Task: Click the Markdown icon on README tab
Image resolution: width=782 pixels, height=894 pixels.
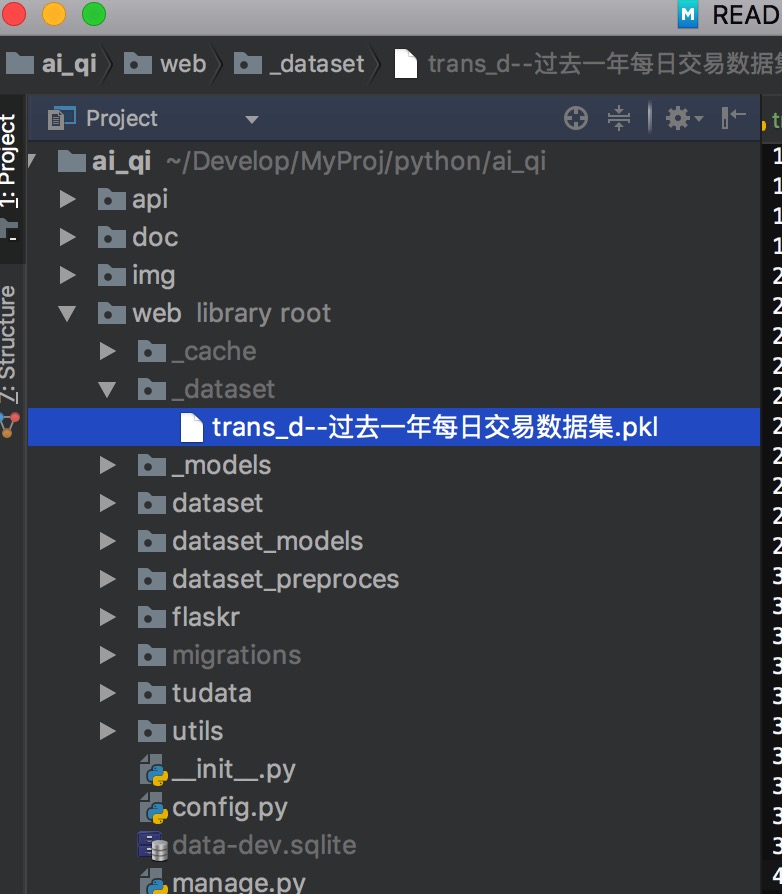Action: [x=688, y=14]
